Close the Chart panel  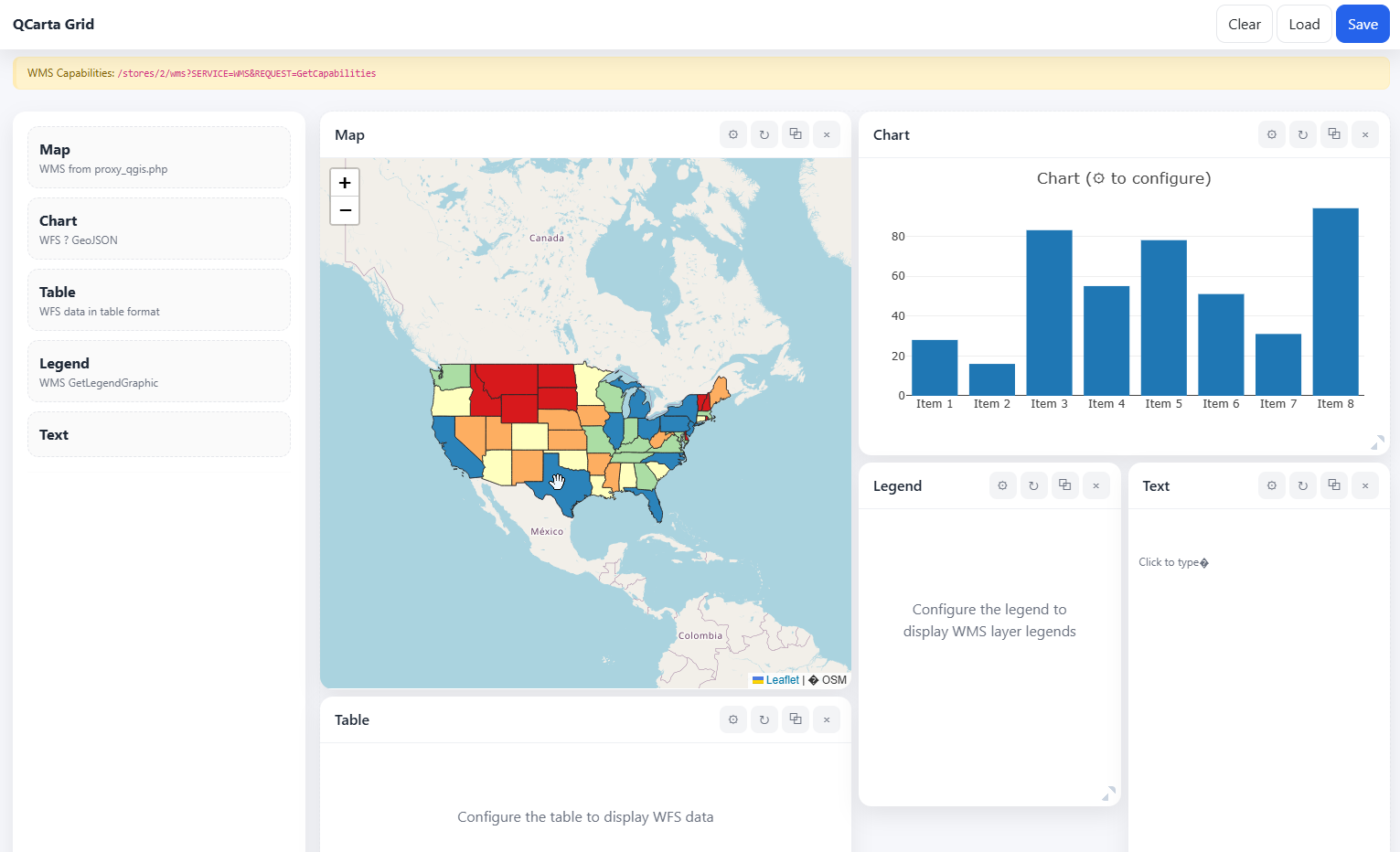[1365, 134]
